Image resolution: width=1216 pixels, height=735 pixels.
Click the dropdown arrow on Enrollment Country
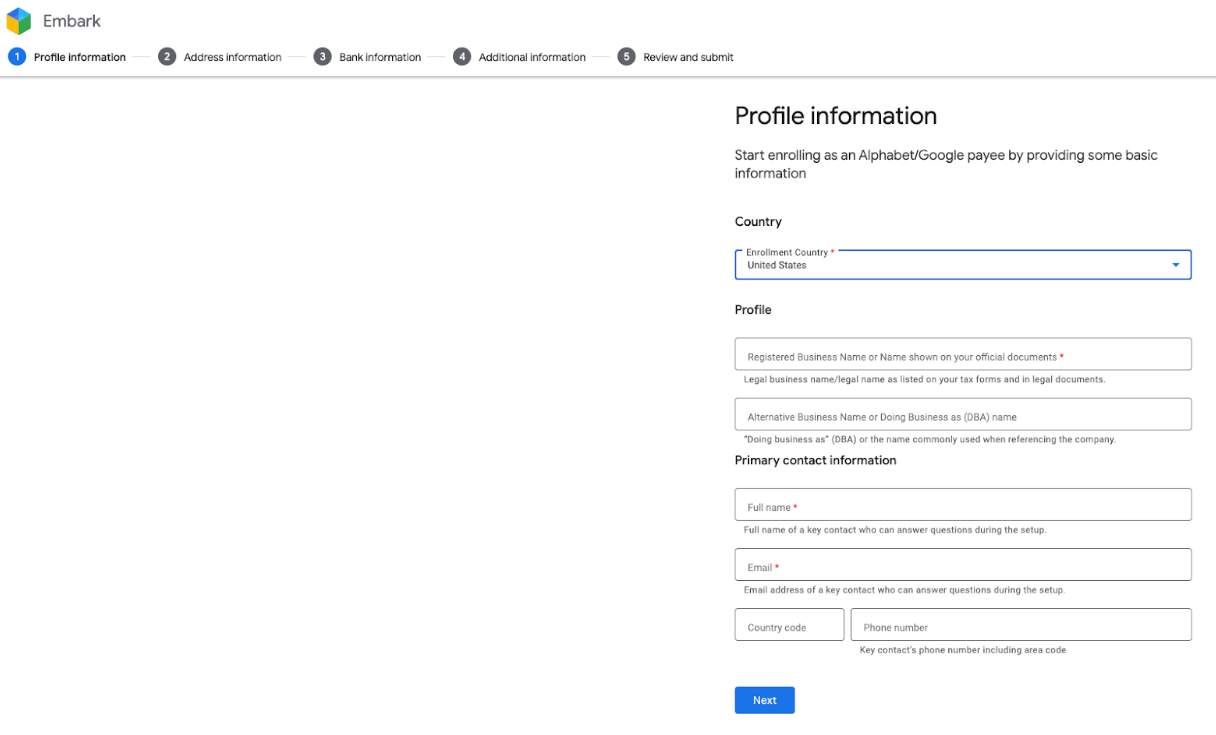click(x=1175, y=264)
